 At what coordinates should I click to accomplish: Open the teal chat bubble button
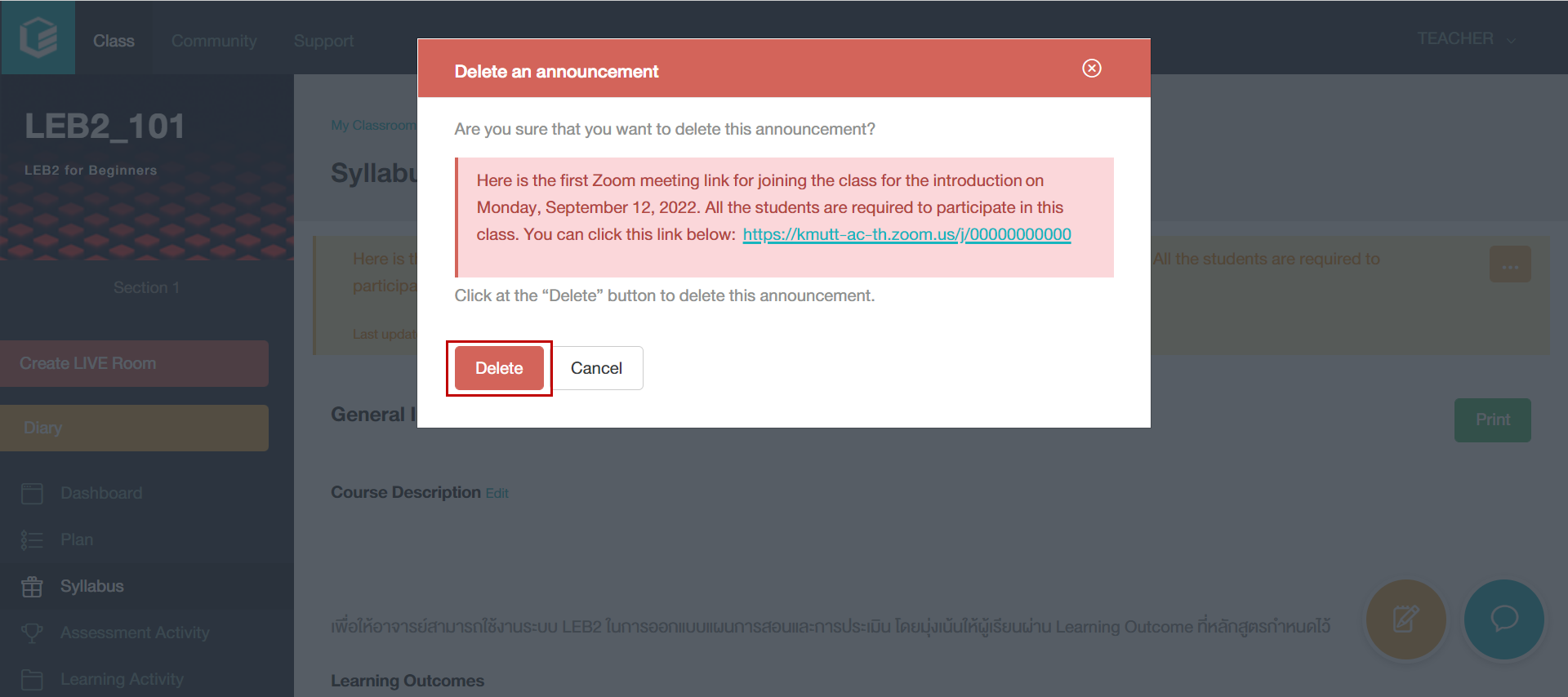1503,619
